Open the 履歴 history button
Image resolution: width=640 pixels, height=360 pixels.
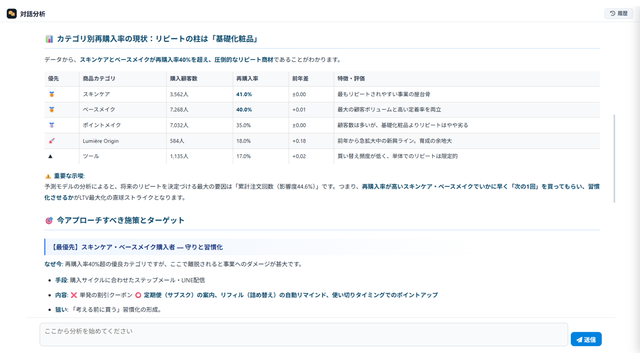(618, 13)
